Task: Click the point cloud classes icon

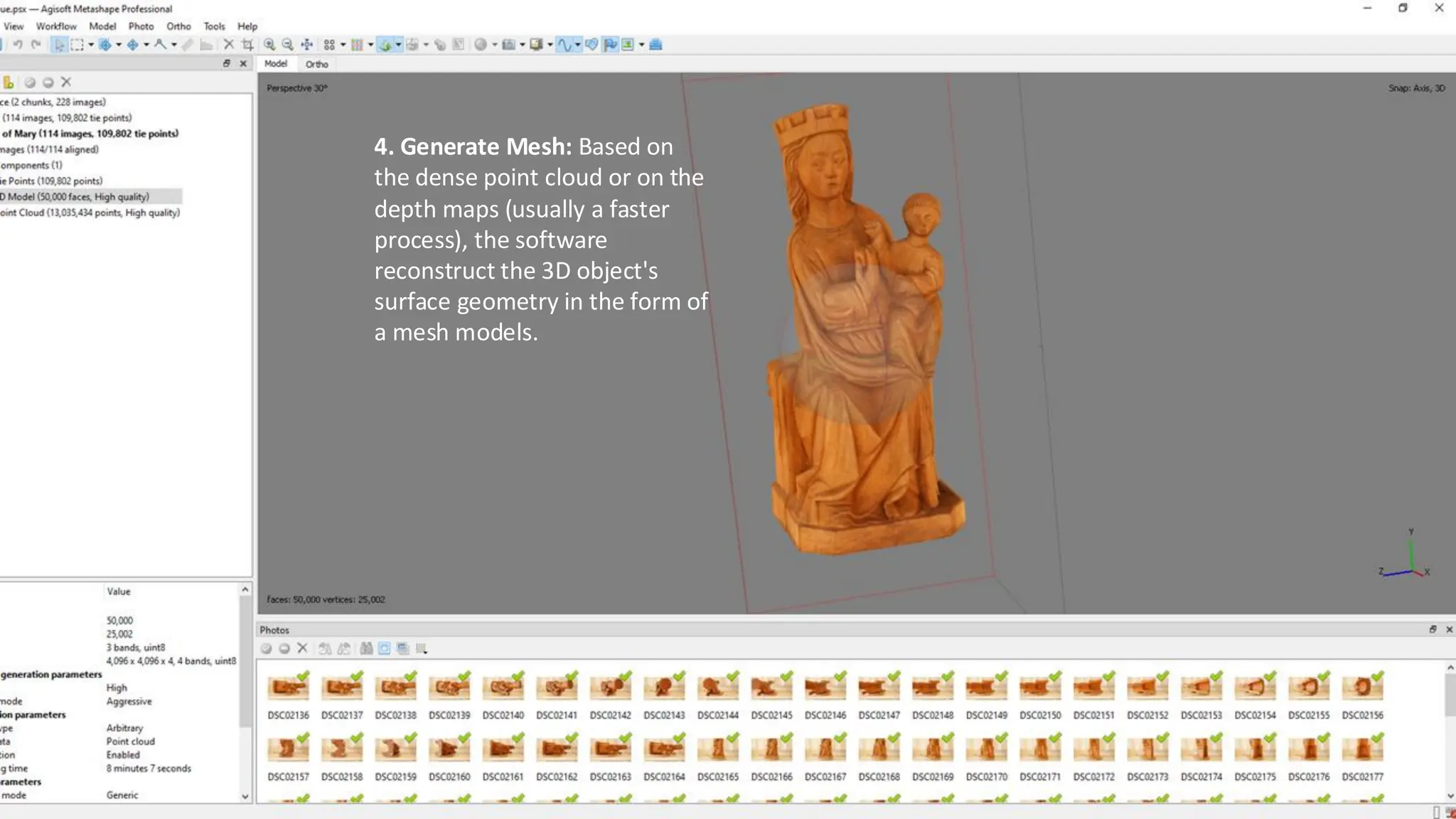Action: [x=357, y=45]
